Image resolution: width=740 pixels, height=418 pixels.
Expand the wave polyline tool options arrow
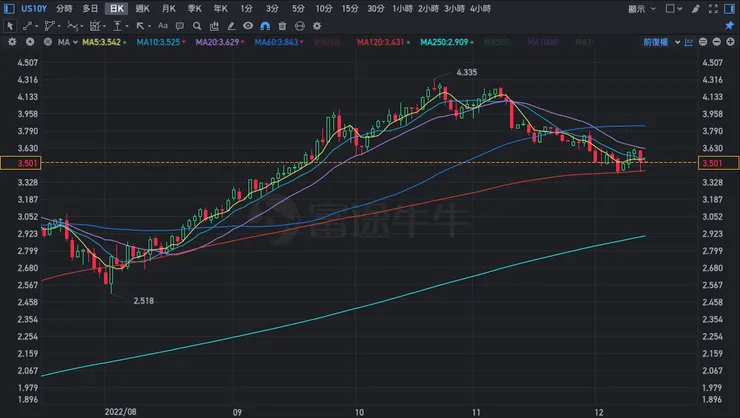tap(82, 26)
